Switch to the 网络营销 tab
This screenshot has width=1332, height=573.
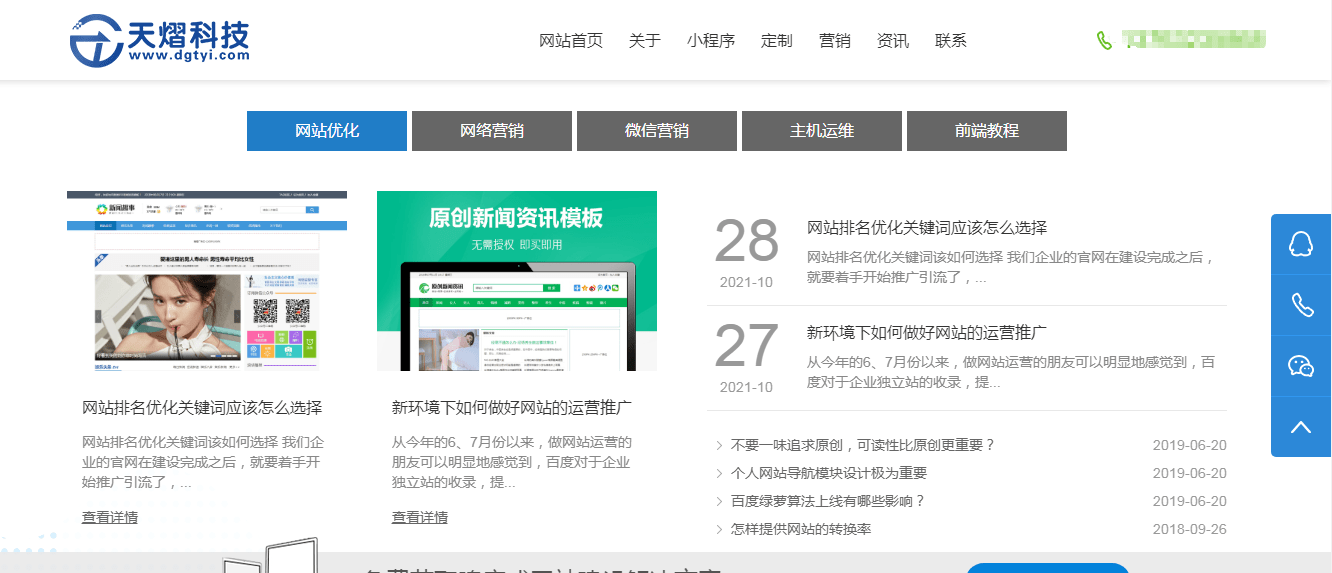[492, 131]
